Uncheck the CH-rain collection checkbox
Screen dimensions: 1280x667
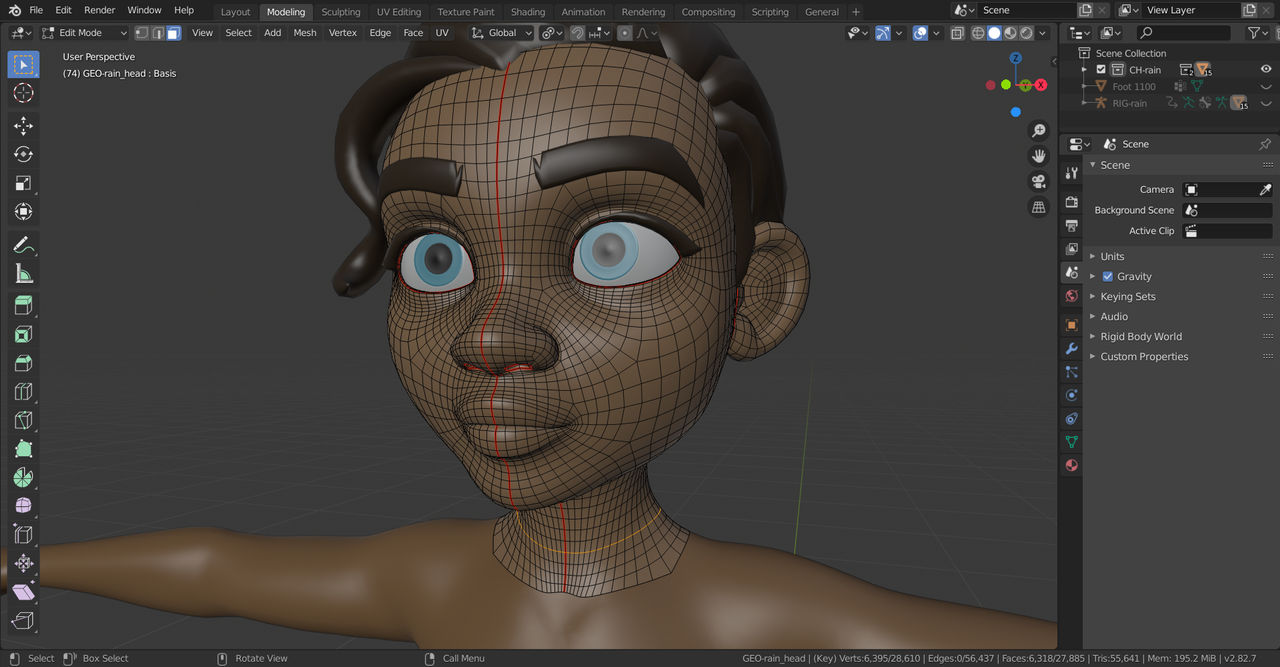[x=1101, y=70]
